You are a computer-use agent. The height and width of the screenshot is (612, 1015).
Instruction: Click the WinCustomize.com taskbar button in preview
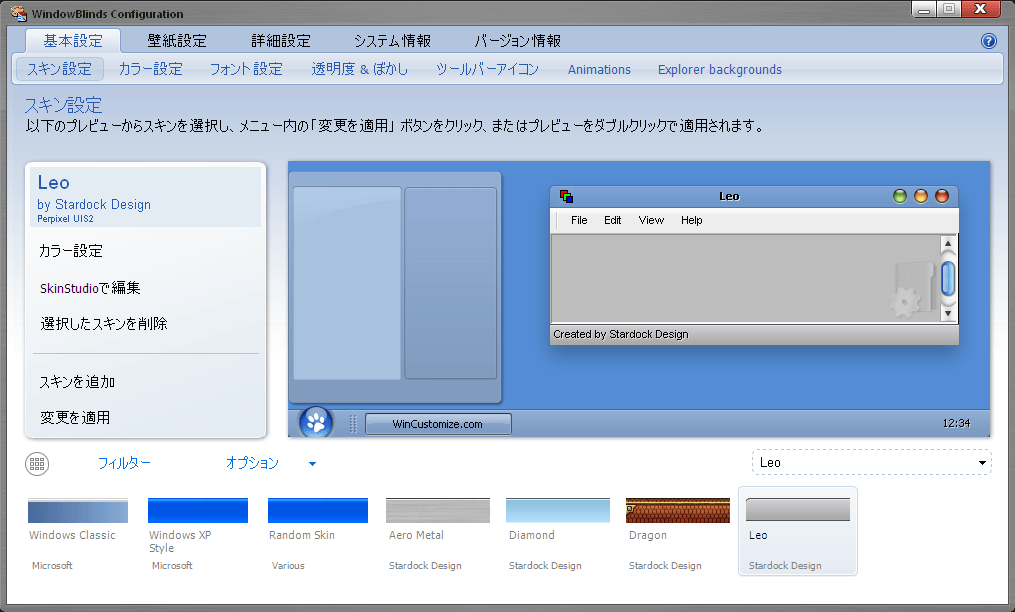tap(438, 424)
